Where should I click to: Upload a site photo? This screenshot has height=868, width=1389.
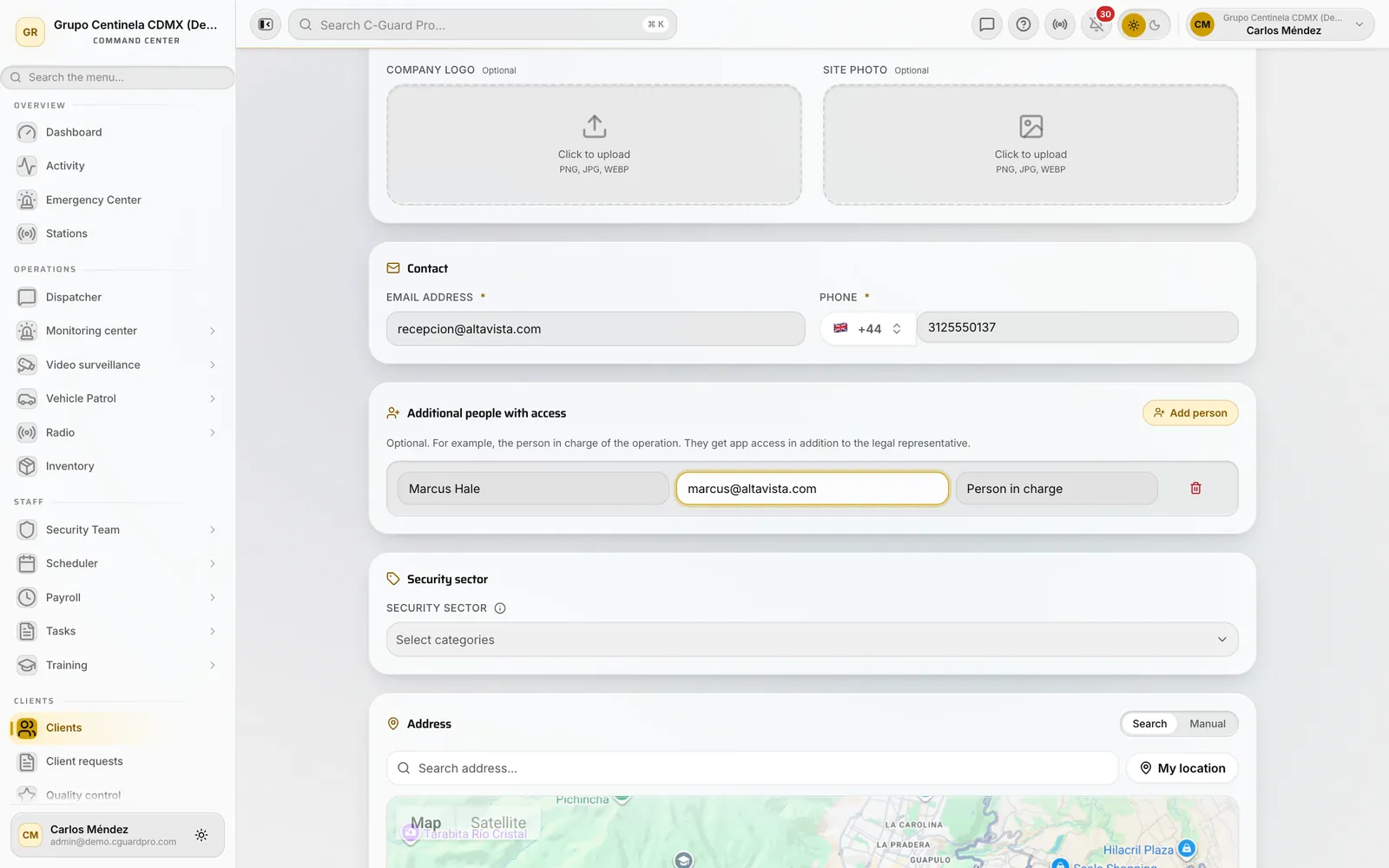click(1030, 145)
